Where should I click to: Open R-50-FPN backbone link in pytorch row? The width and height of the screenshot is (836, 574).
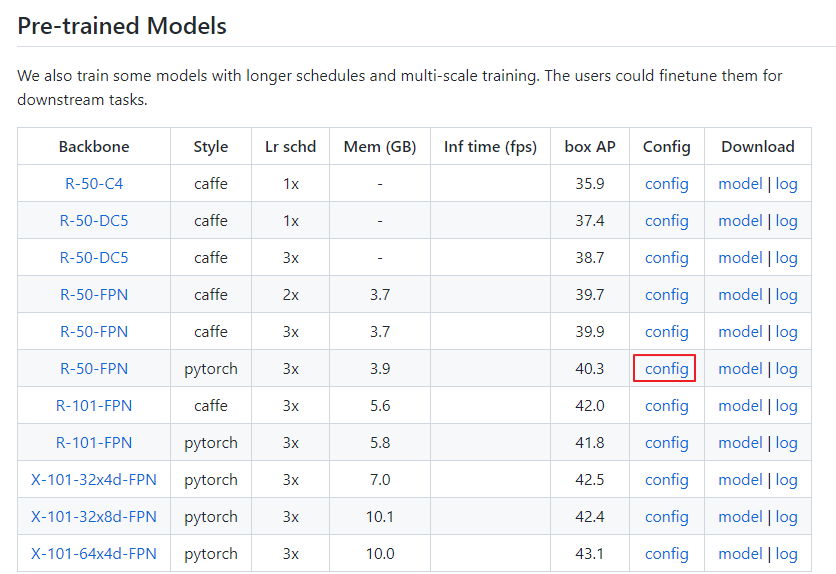point(94,369)
